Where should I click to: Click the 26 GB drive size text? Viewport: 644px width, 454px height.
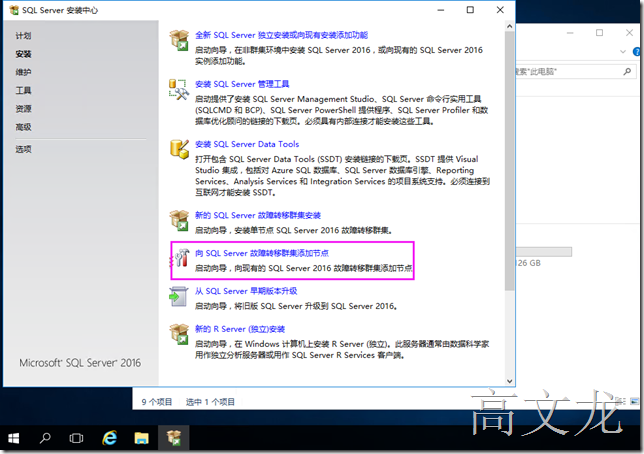(x=528, y=263)
